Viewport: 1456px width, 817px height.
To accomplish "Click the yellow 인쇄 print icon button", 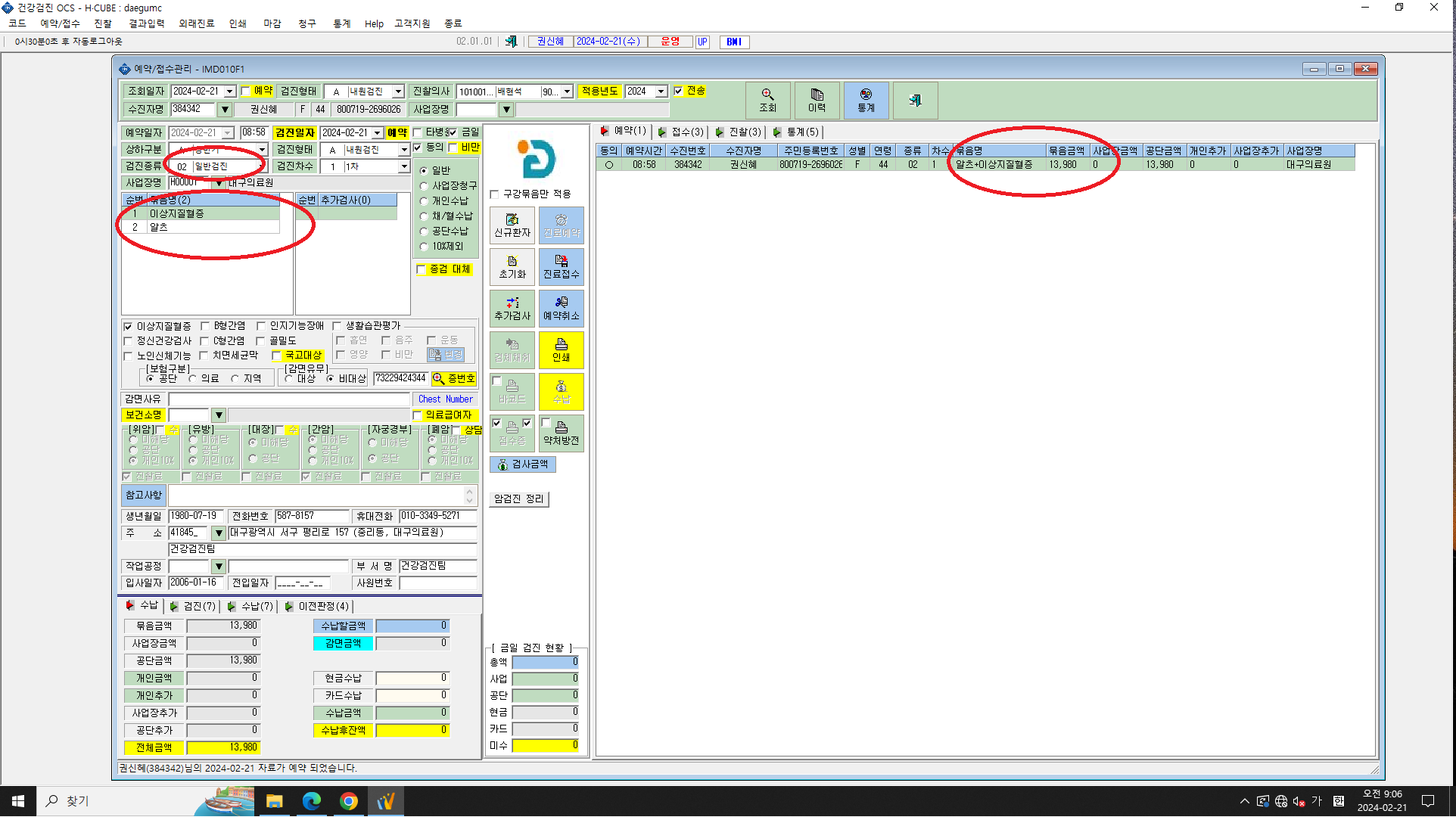I will 561,350.
